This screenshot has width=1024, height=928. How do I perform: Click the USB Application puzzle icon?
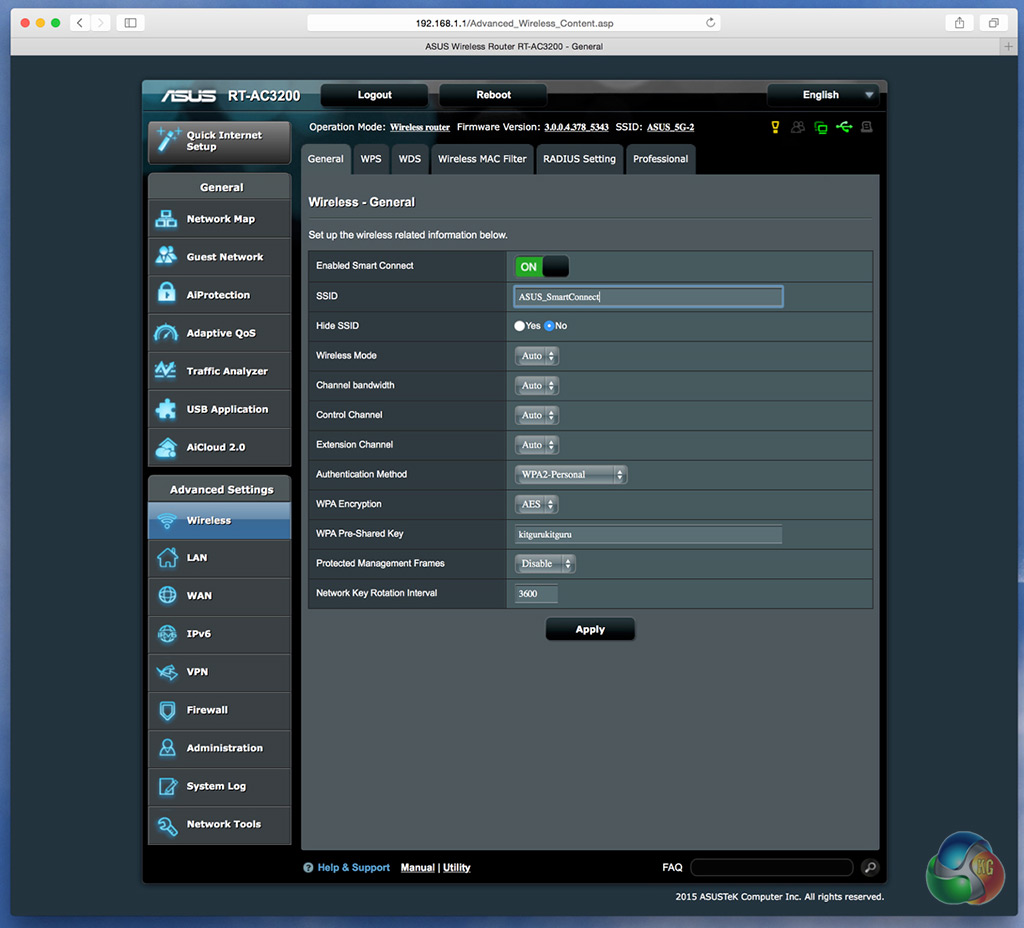click(166, 409)
